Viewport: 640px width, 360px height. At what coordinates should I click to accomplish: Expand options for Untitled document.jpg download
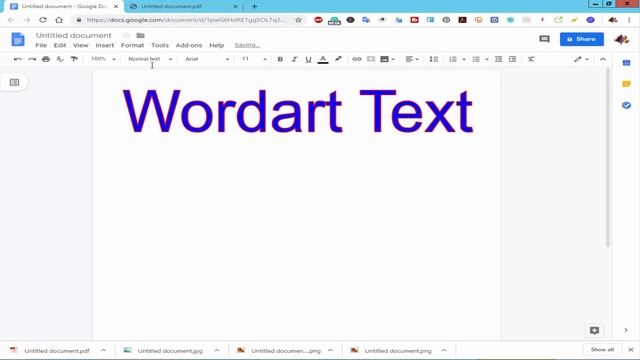click(217, 351)
